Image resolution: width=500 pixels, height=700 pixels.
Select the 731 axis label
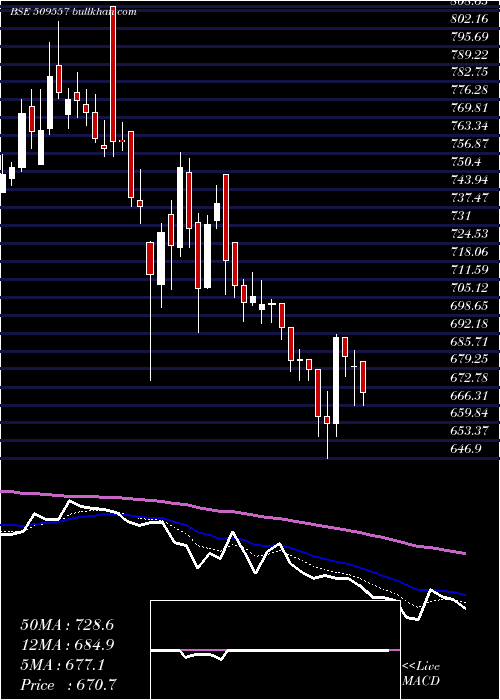(x=461, y=216)
